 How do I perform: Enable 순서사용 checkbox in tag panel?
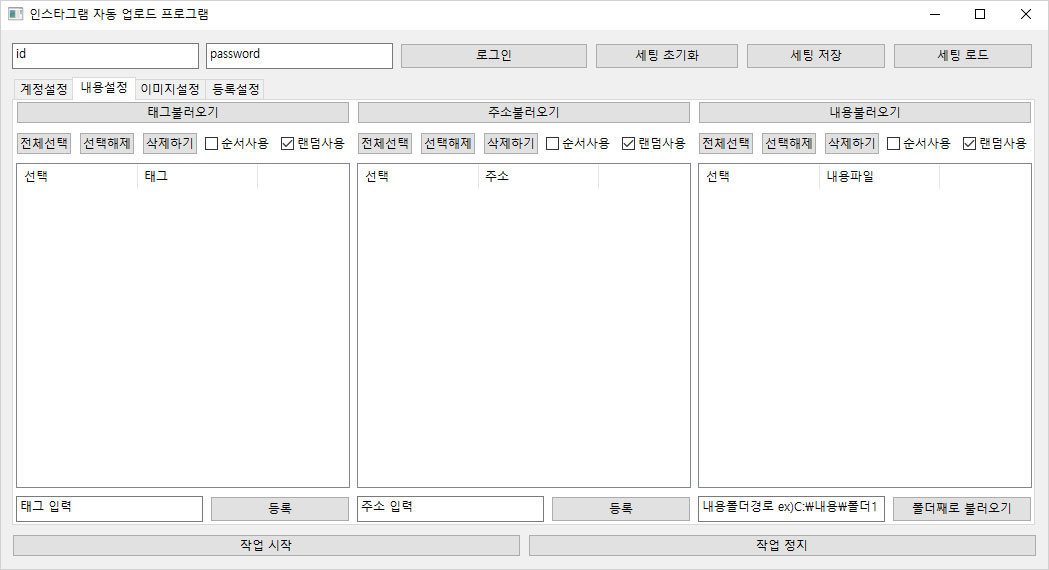[x=237, y=143]
